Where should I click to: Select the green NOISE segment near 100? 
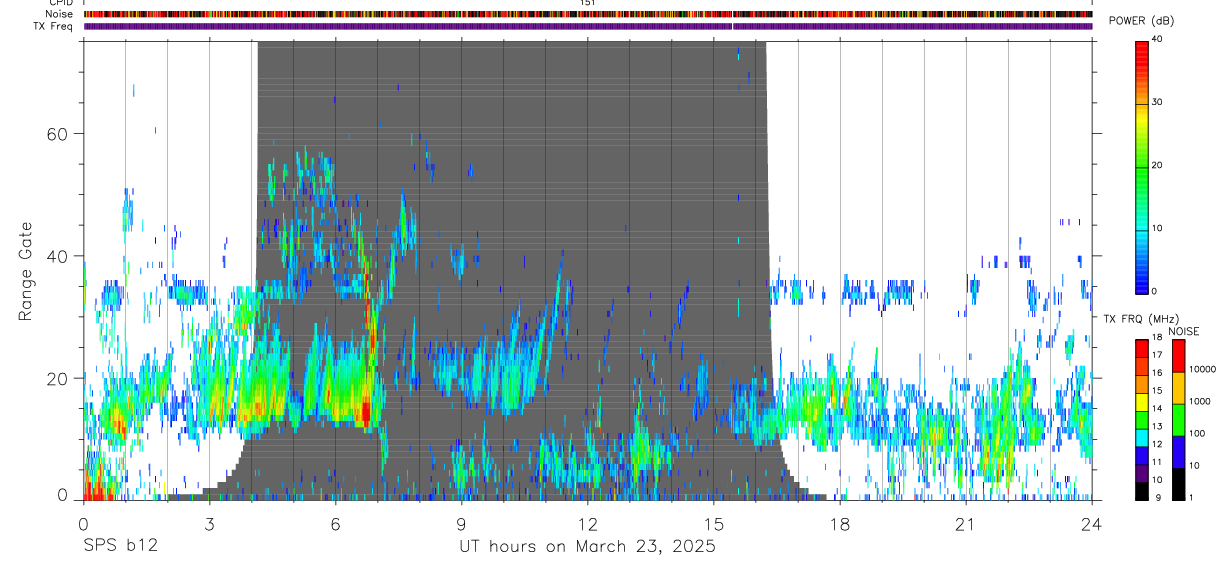(1179, 420)
